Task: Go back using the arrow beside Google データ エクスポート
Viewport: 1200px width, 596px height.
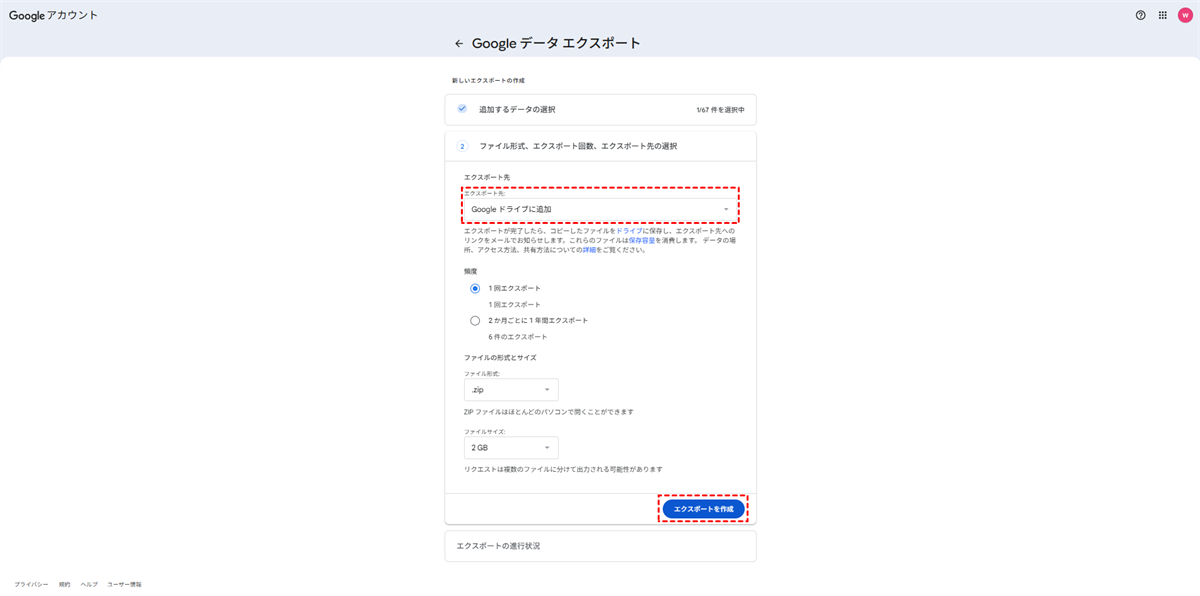Action: click(459, 44)
